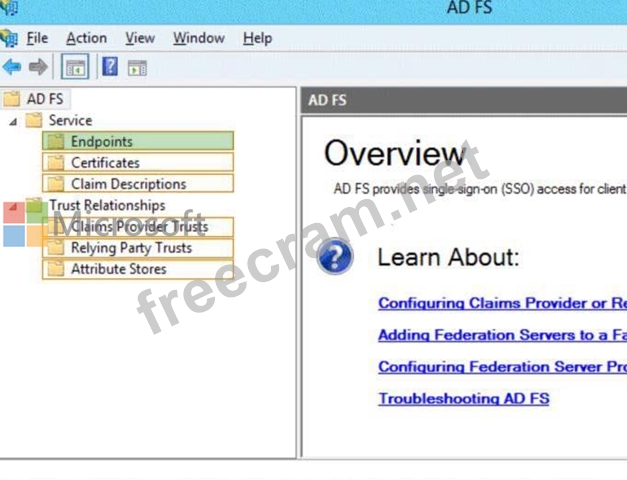Toggle the Show/Hide Action Pane toolbar icon
Image resolution: width=627 pixels, height=480 pixels.
(137, 68)
